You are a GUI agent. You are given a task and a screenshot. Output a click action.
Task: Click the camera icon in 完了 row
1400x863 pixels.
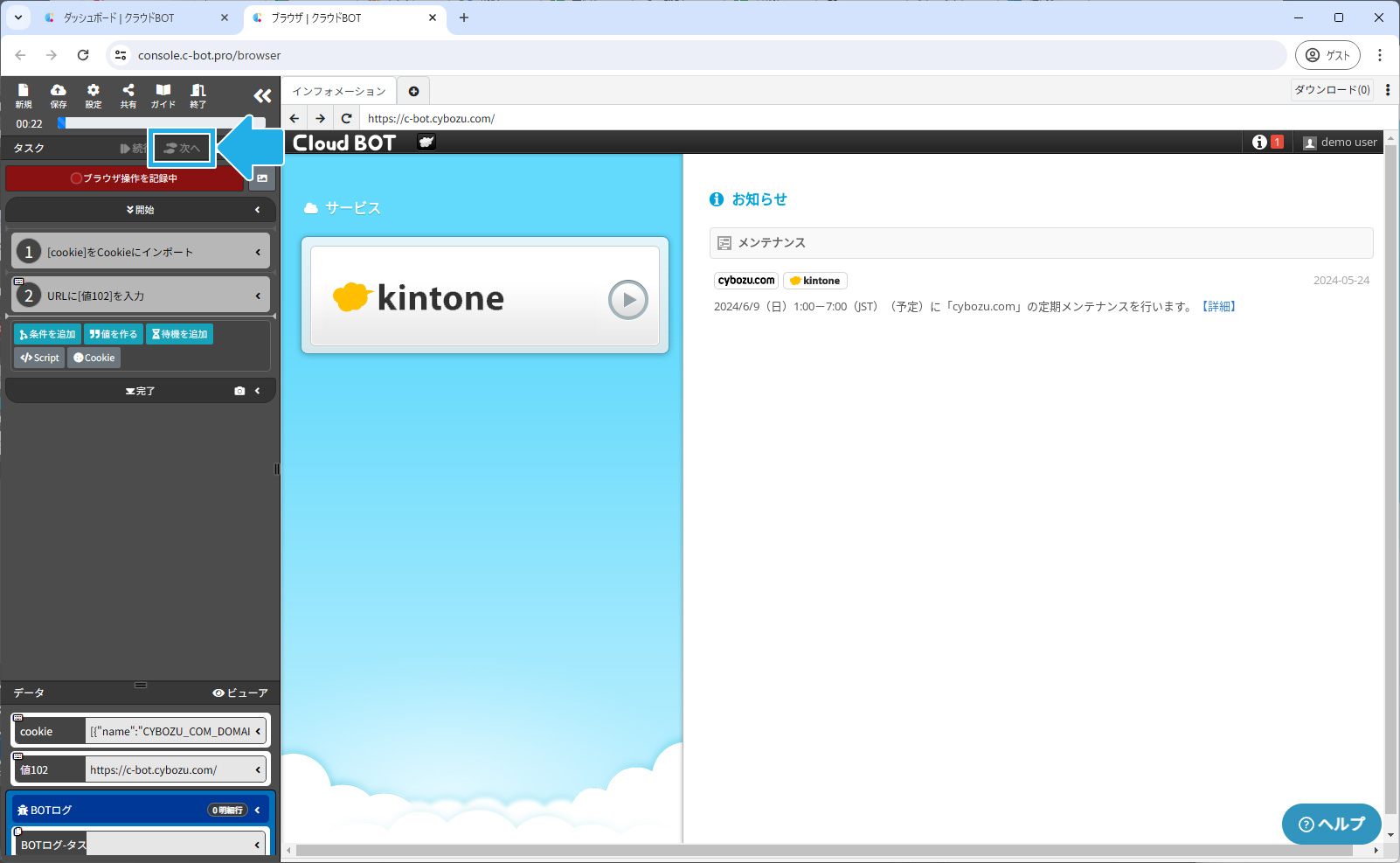[x=239, y=391]
